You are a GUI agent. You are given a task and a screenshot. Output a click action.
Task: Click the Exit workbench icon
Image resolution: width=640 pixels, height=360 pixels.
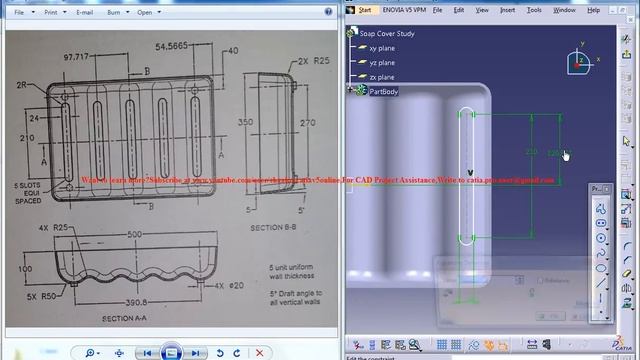click(x=627, y=54)
